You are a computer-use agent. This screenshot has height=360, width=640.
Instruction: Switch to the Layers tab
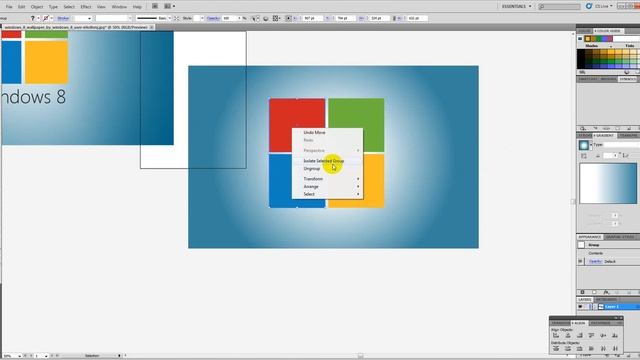click(x=584, y=300)
